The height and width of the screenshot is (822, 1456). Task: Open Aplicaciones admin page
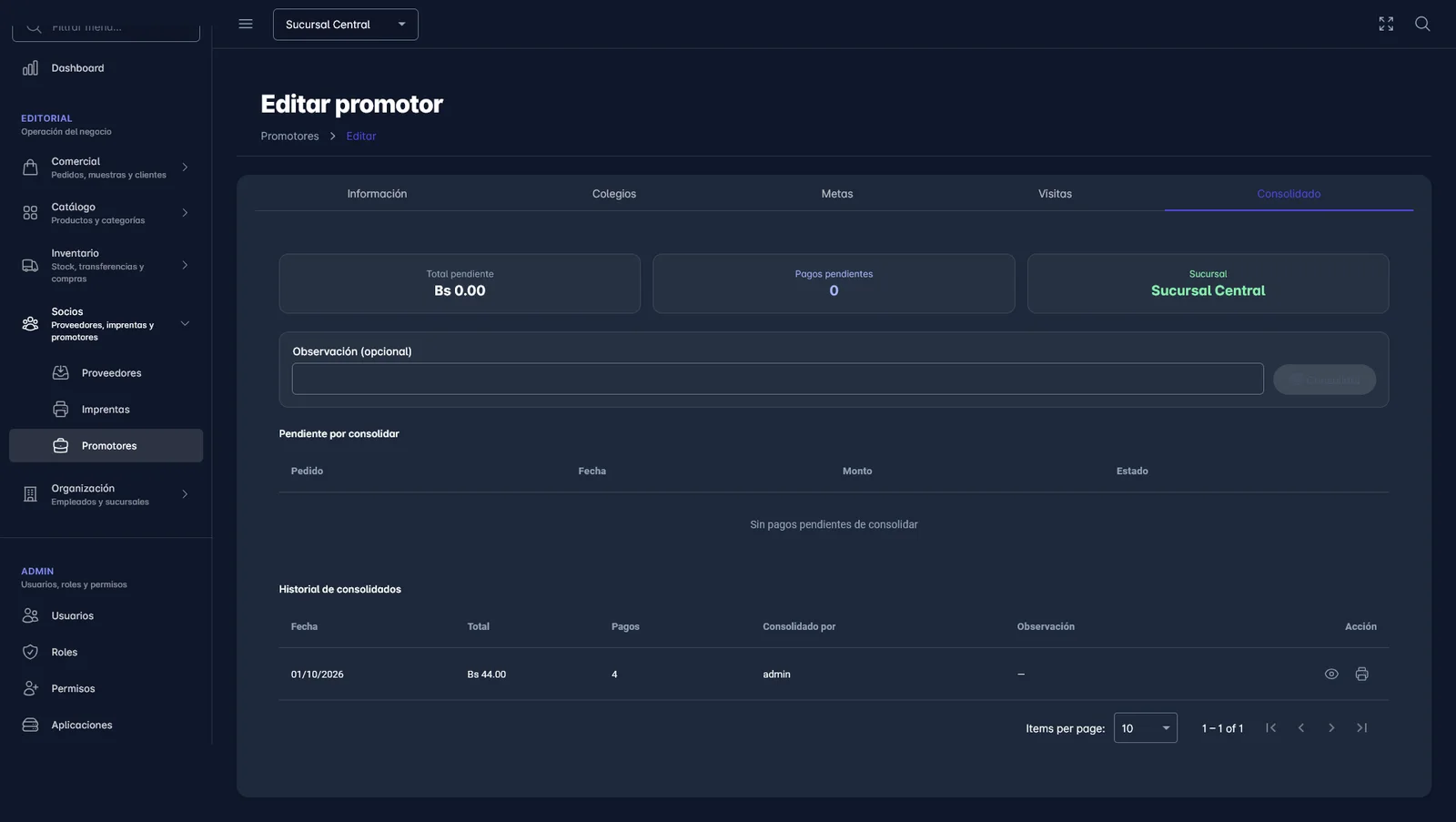(106, 726)
